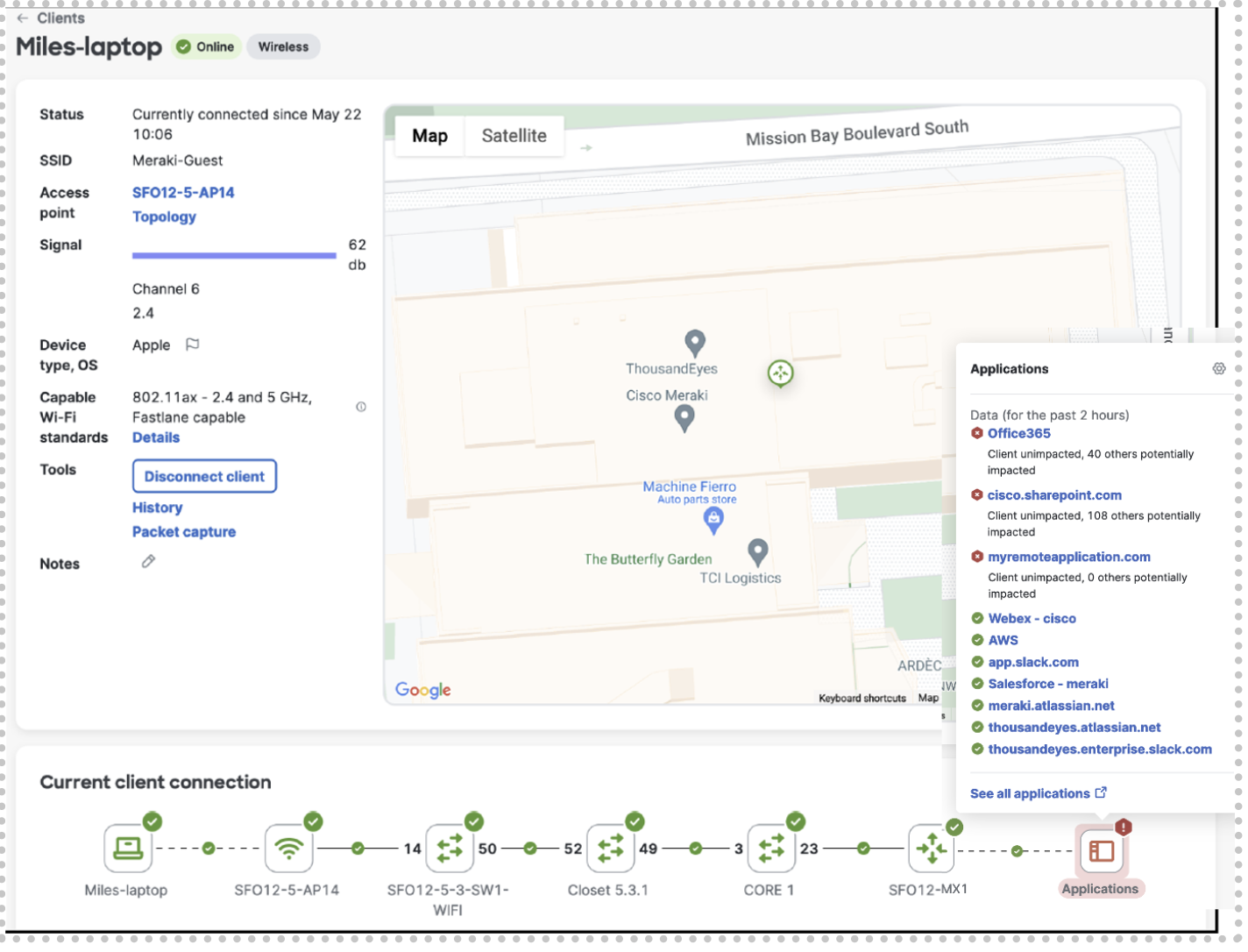Click the info icon beside Wi-Fi standards
This screenshot has width=1248, height=952.
coord(361,407)
